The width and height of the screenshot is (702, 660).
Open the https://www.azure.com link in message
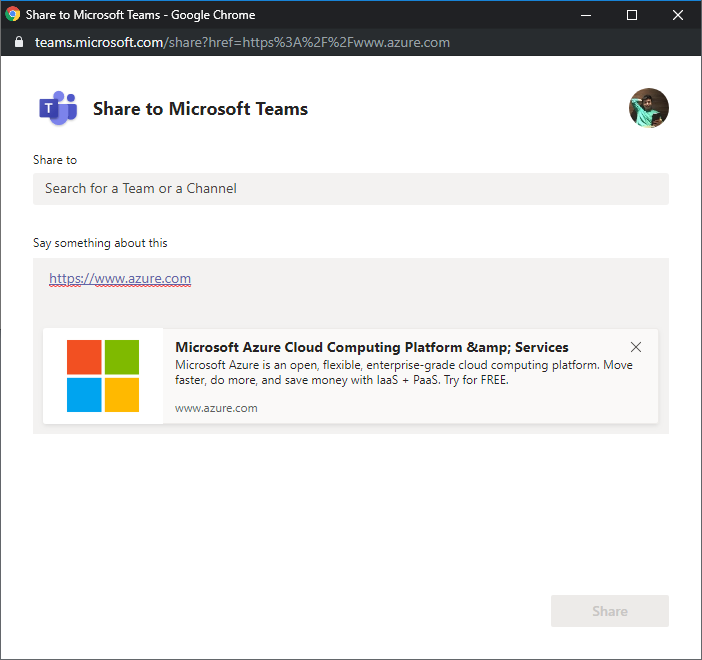(x=120, y=279)
